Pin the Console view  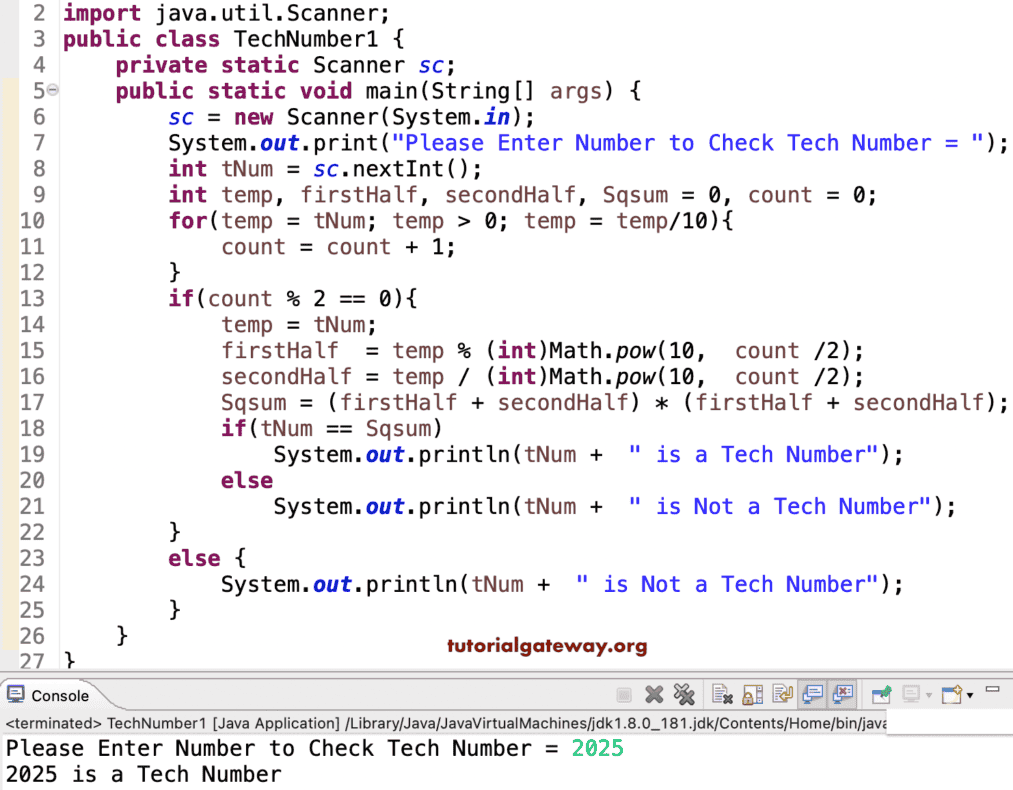pyautogui.click(x=880, y=693)
